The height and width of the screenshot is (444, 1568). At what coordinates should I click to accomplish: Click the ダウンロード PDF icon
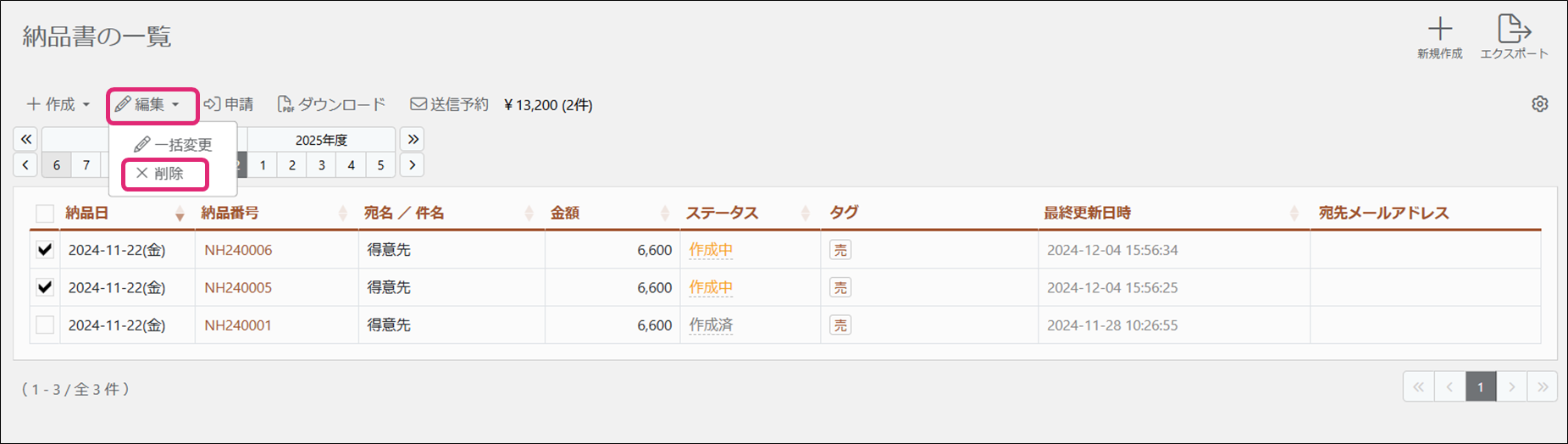pos(285,104)
